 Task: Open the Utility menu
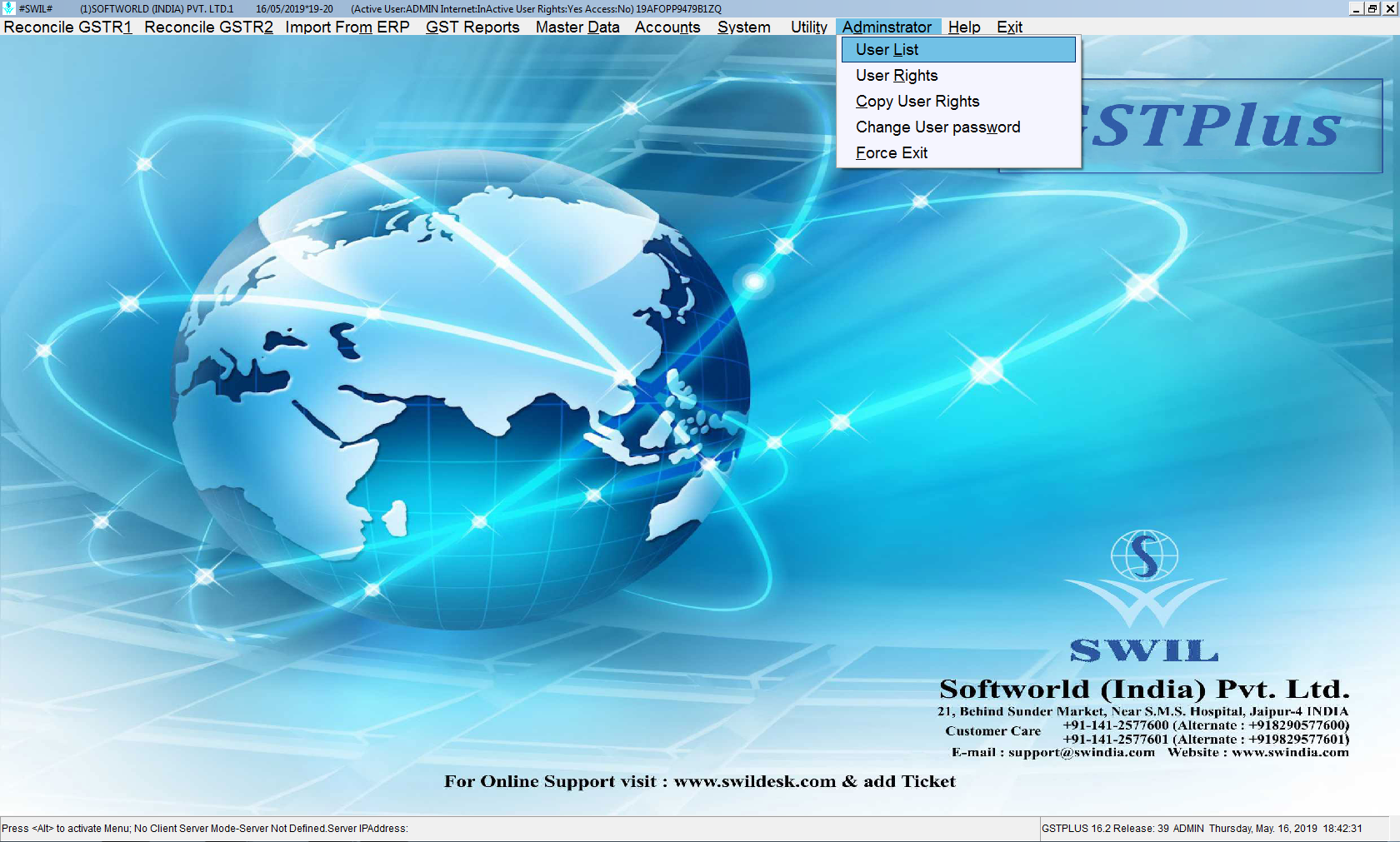point(809,27)
